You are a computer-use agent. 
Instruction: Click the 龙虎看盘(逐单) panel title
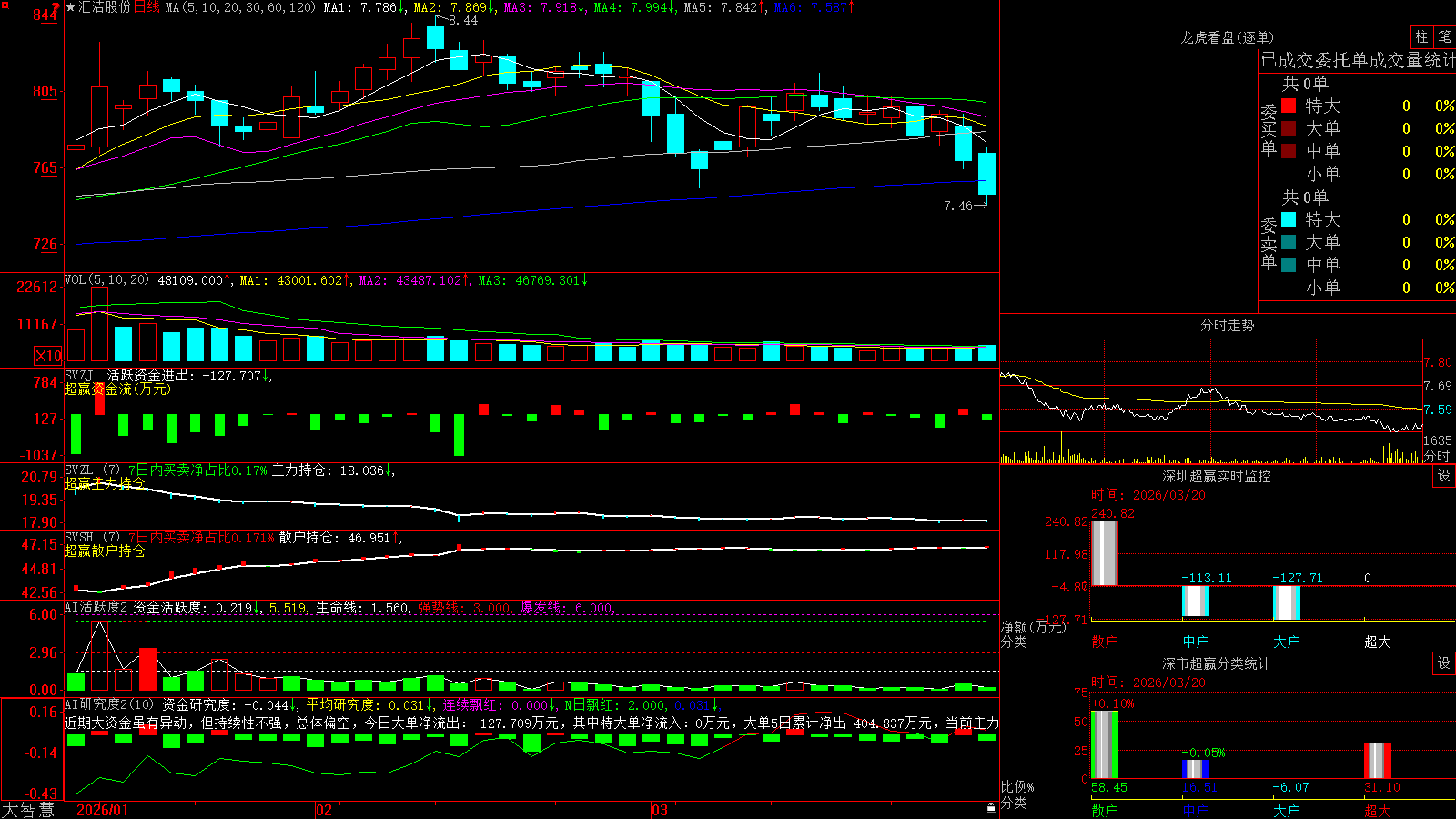point(1227,37)
